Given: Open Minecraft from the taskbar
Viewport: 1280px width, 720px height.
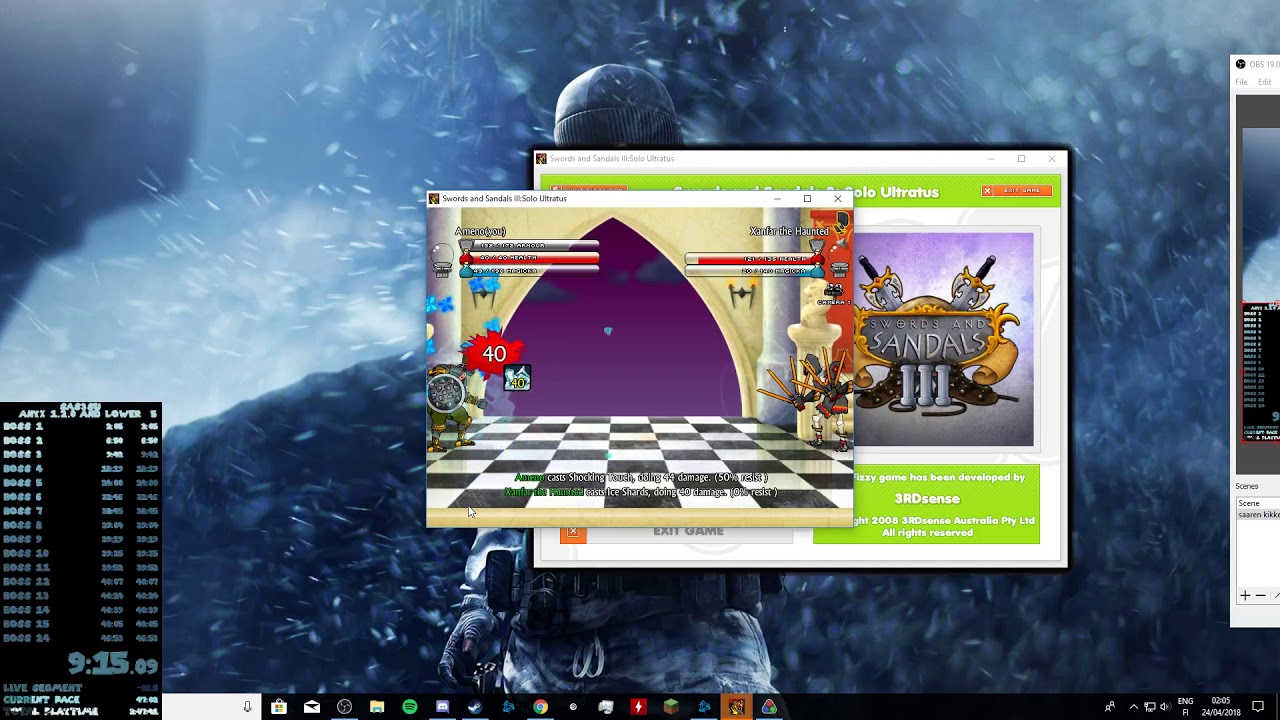Looking at the screenshot, I should pos(671,707).
